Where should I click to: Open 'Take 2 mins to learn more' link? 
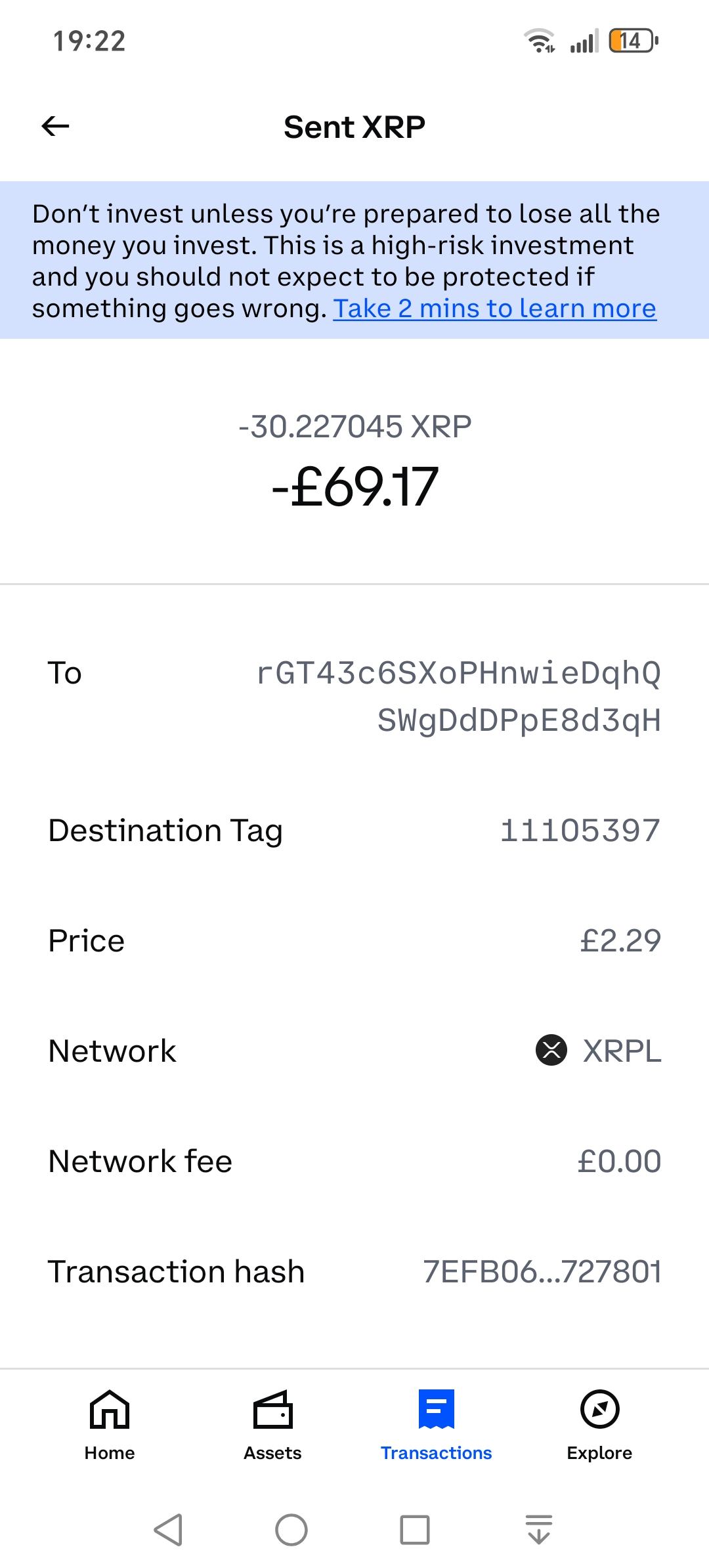click(494, 309)
